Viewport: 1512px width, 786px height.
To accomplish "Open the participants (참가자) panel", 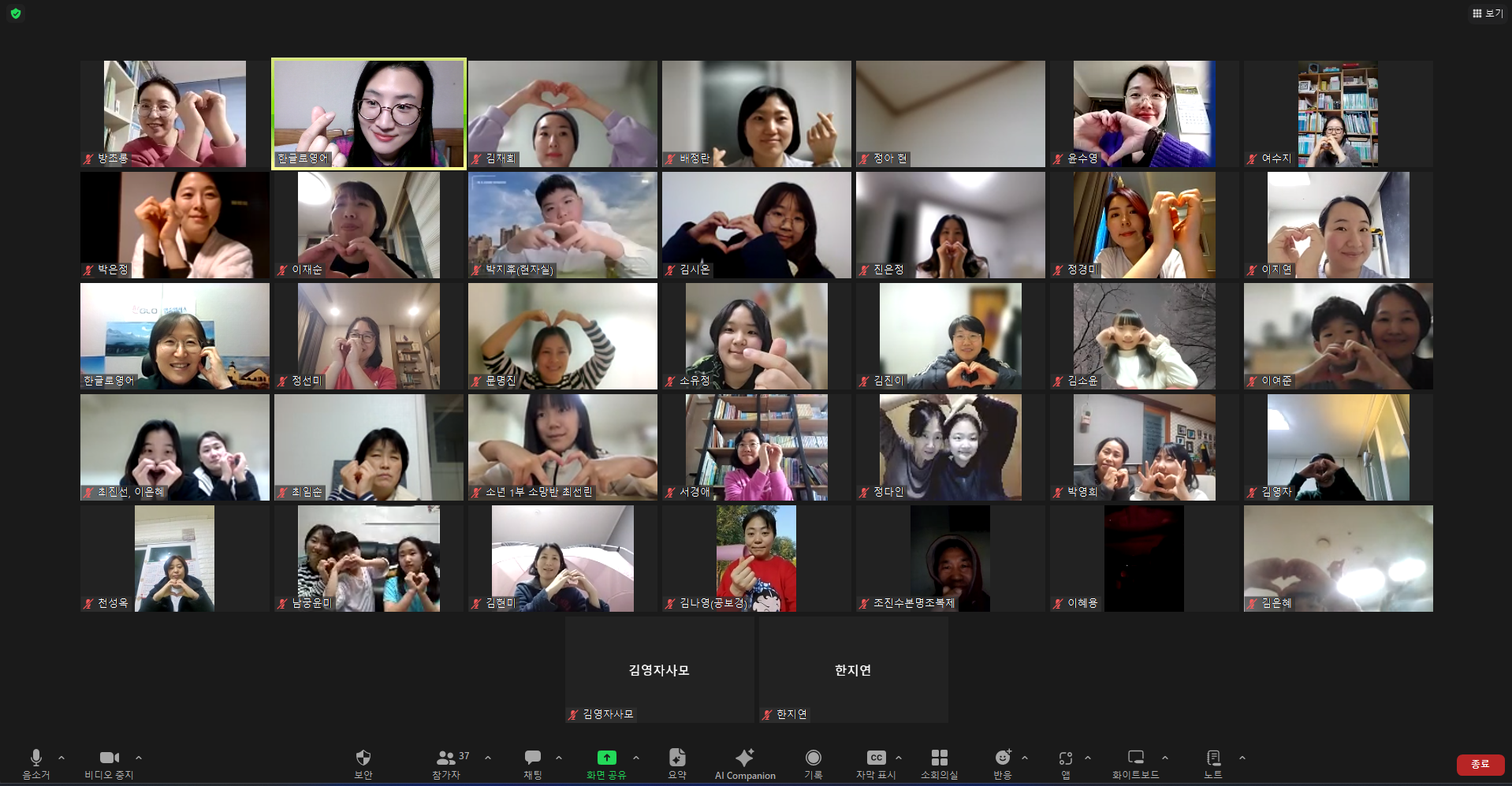I will [x=446, y=762].
